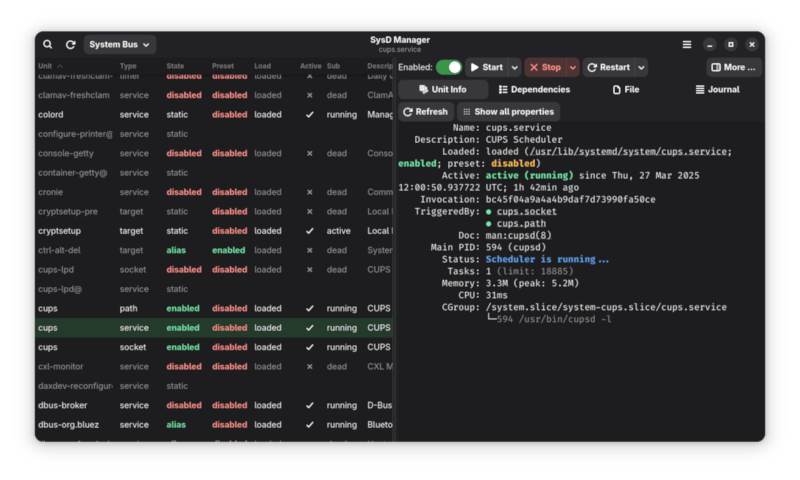Viewport: 800px width, 480px height.
Task: Expand the Stop options arrow
Action: [x=573, y=67]
